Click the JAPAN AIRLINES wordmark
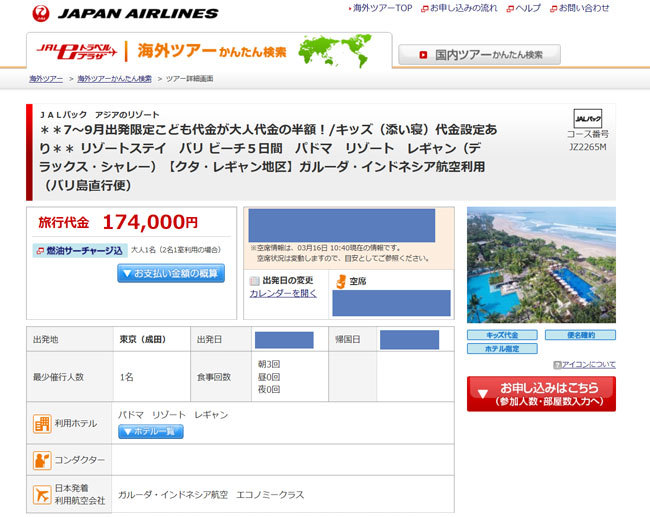 coord(138,14)
